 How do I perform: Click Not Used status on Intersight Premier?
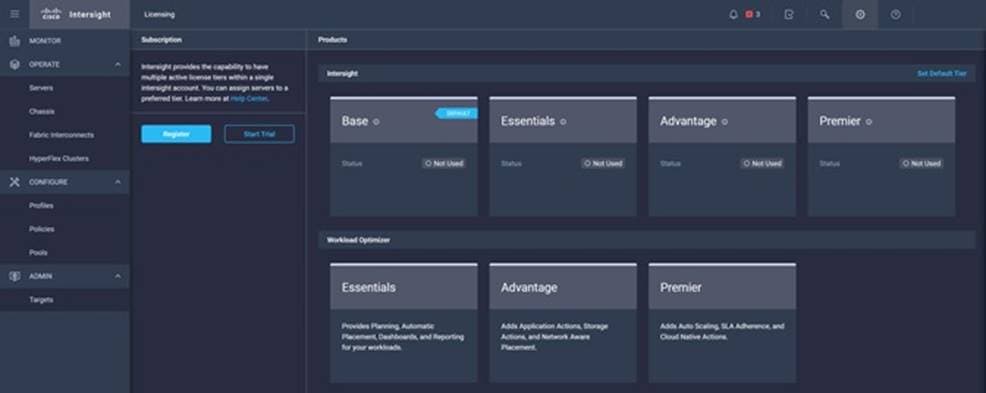(921, 163)
